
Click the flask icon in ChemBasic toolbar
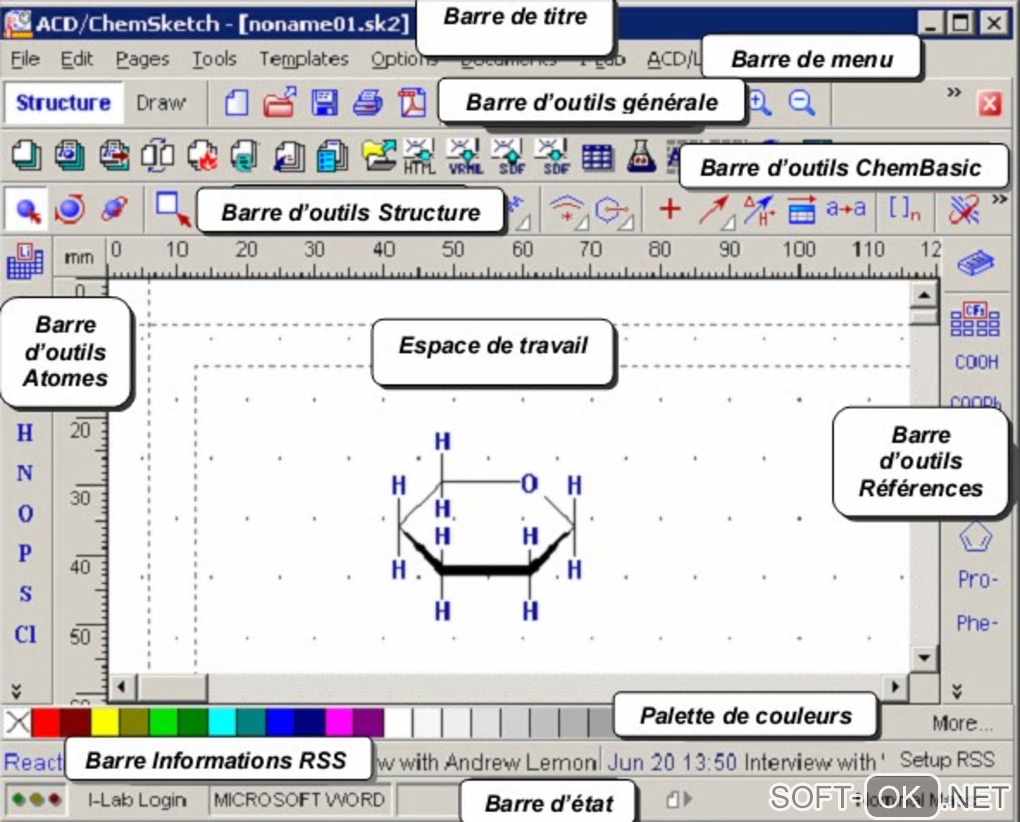(x=641, y=157)
